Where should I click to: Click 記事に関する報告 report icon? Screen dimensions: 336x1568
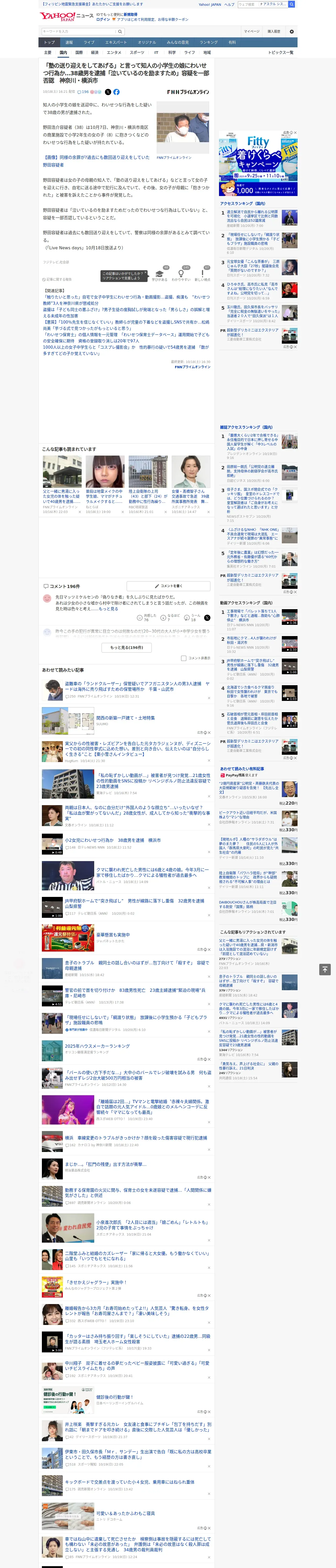[x=57, y=279]
